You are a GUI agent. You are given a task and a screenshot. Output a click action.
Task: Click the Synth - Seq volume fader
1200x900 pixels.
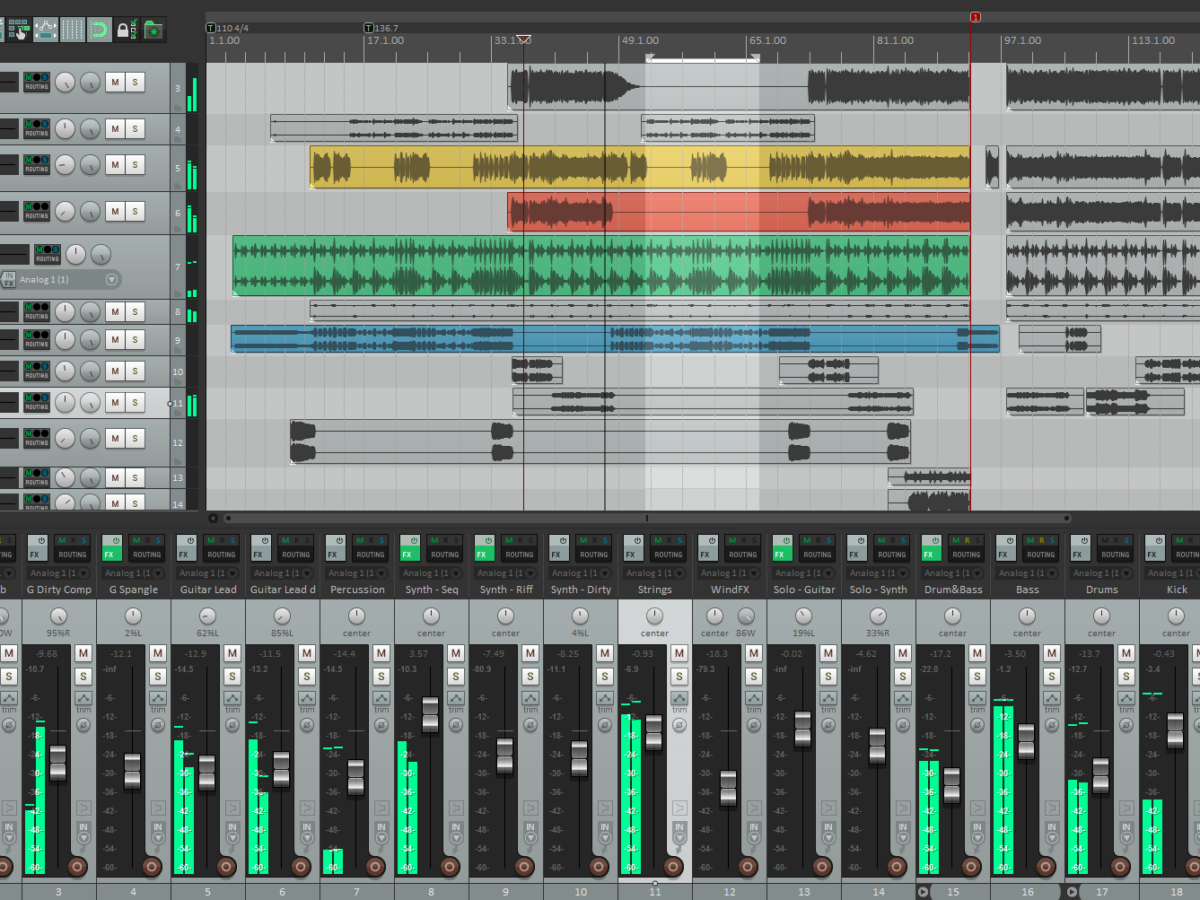click(x=430, y=714)
